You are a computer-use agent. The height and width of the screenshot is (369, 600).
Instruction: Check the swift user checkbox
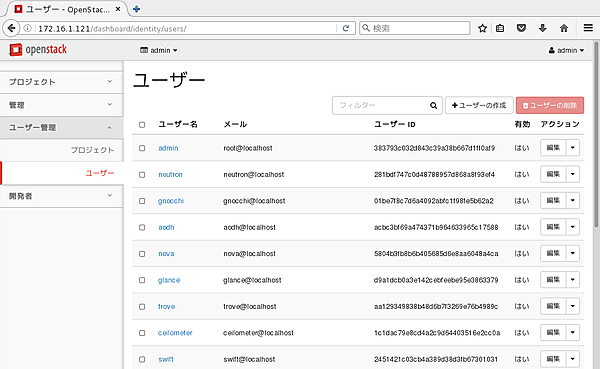[142, 359]
